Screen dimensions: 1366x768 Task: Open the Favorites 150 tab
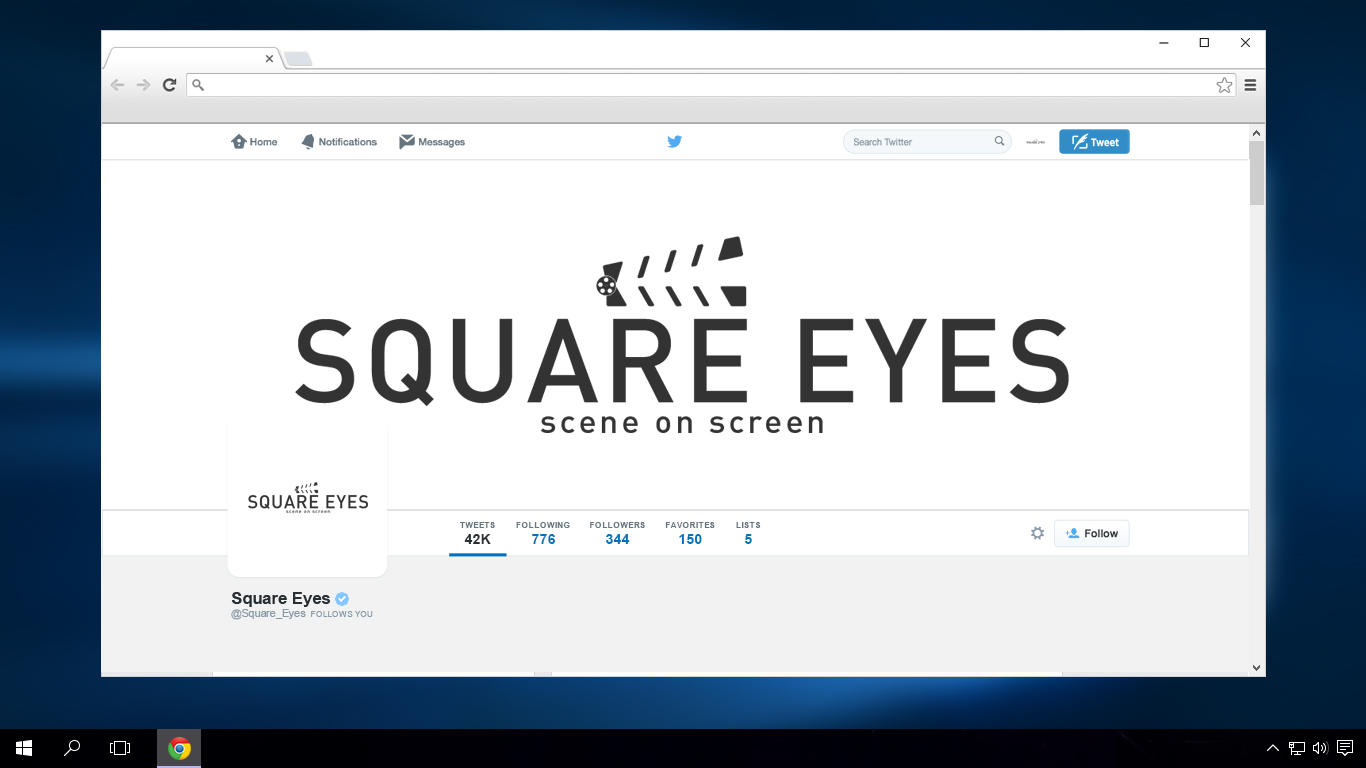point(690,533)
